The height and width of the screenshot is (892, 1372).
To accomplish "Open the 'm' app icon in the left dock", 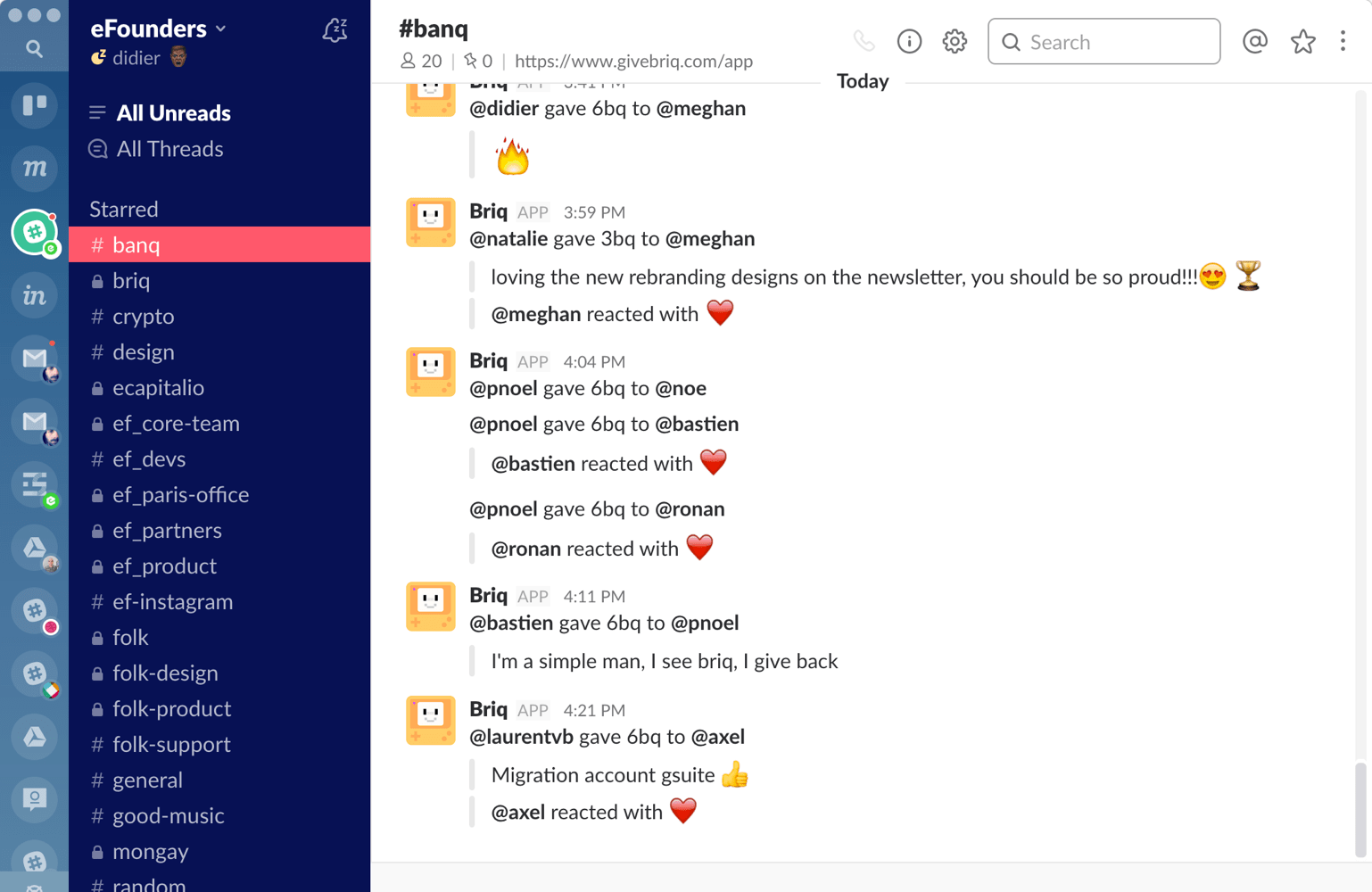I will [x=34, y=169].
